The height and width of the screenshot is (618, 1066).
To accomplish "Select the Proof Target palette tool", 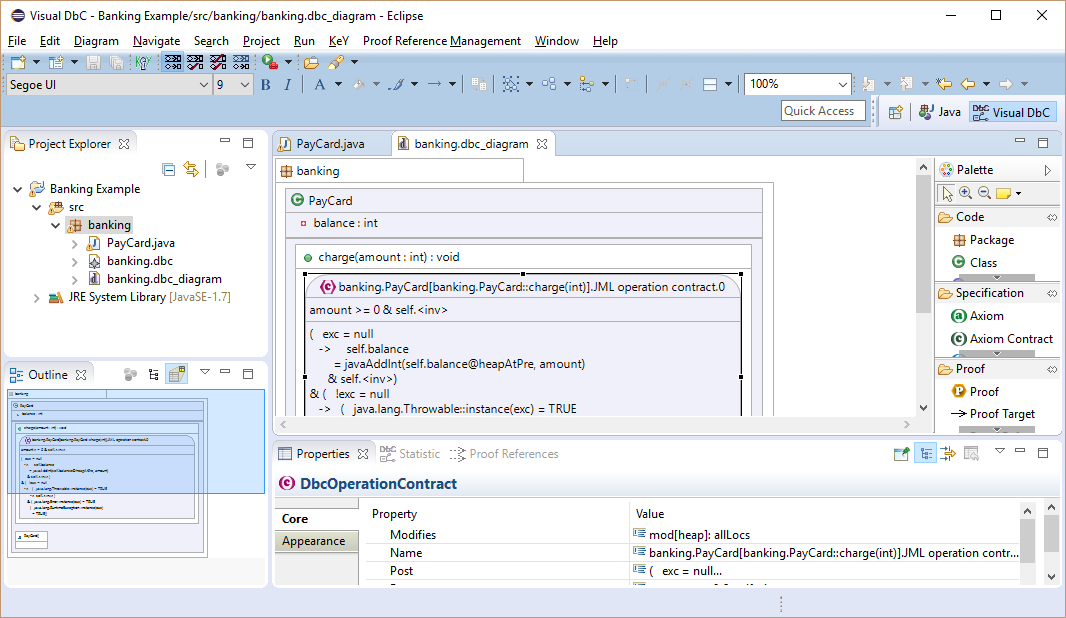I will click(993, 414).
